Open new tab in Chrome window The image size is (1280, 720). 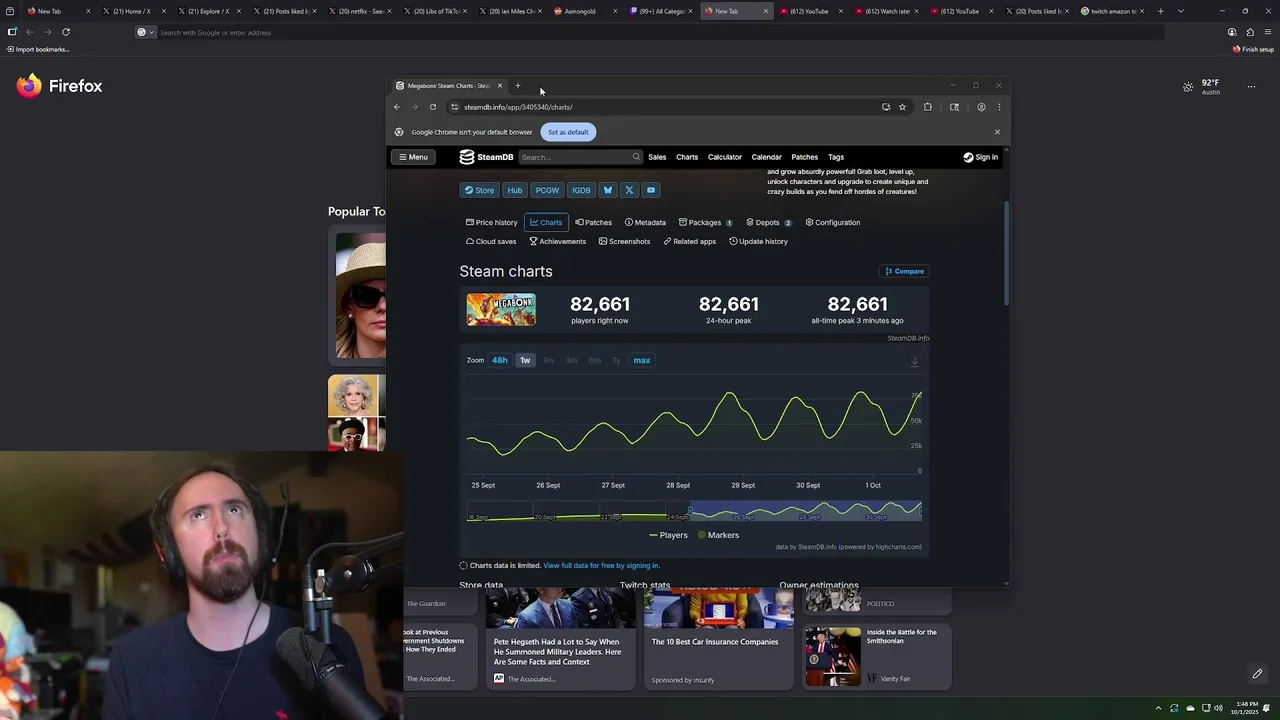(518, 86)
